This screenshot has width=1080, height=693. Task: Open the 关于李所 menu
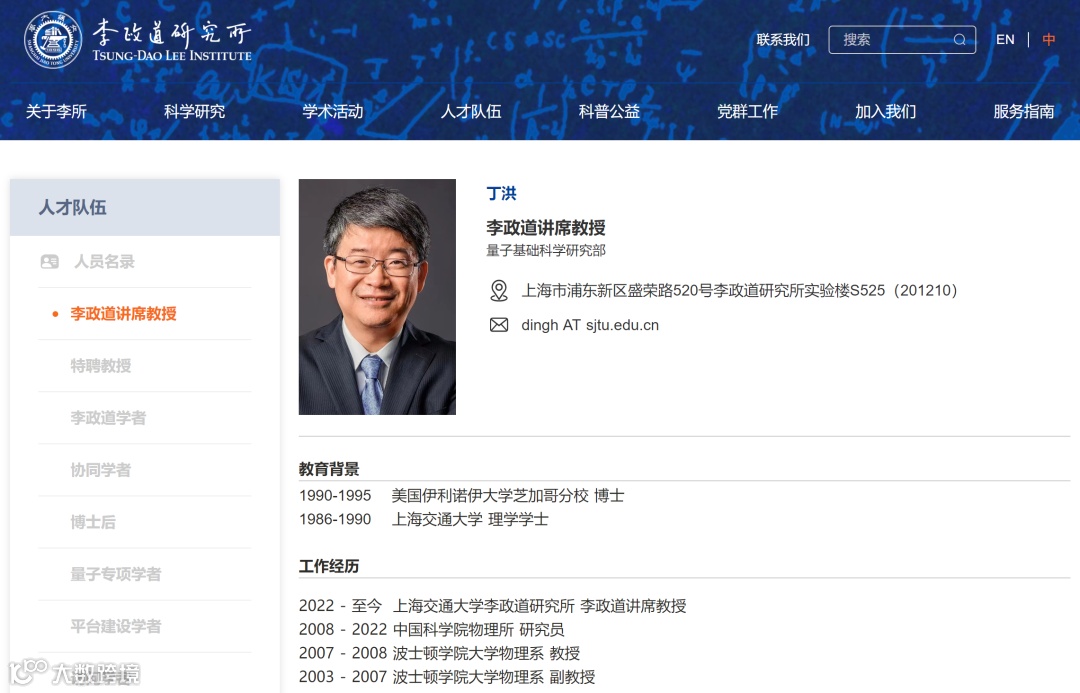point(56,112)
